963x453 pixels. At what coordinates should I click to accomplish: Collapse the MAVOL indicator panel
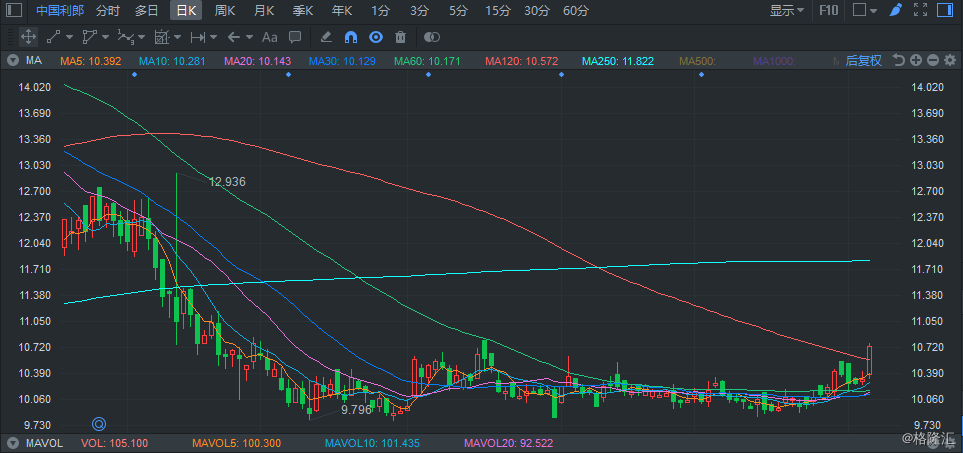pos(12,443)
